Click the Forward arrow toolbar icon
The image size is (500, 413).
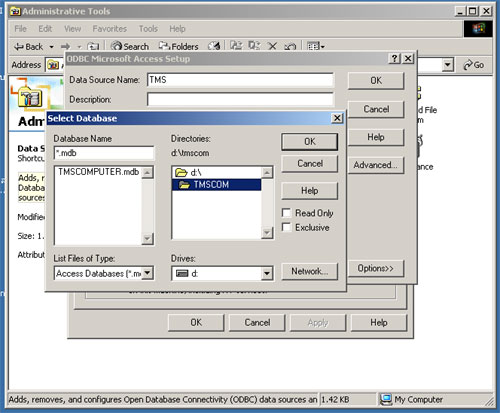tap(66, 47)
